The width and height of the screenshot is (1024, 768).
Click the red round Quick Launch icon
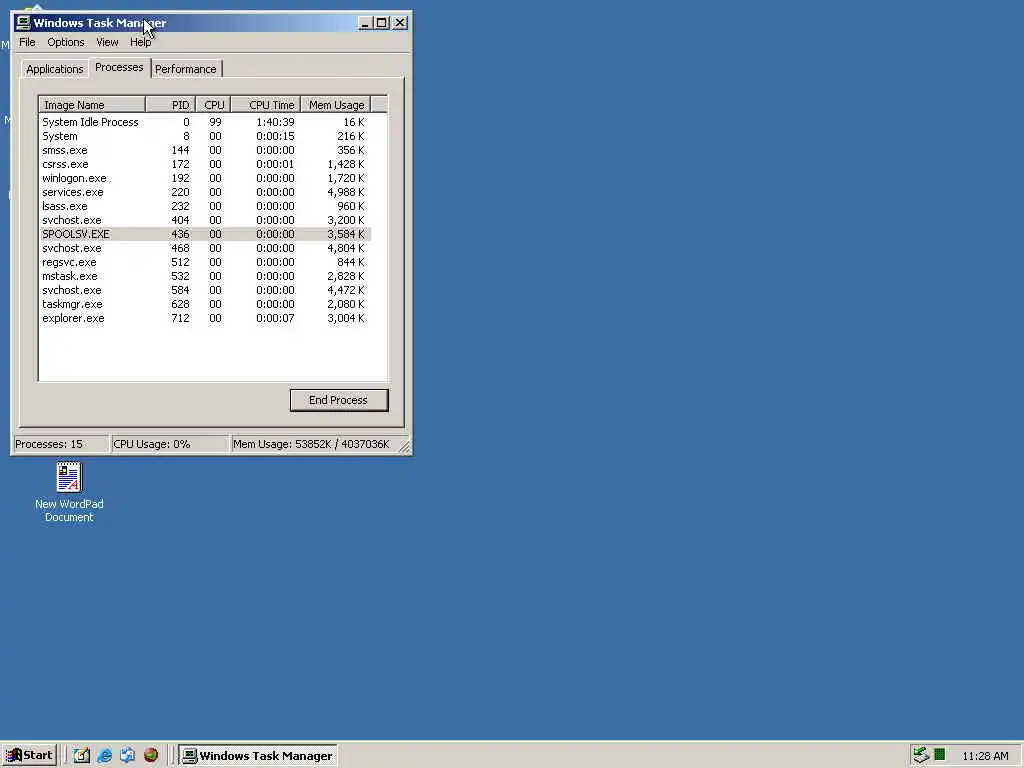[x=151, y=756]
